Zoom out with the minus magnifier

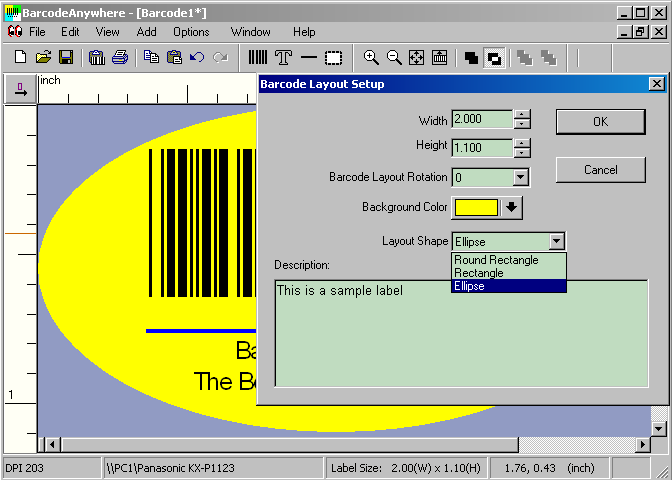[394, 57]
